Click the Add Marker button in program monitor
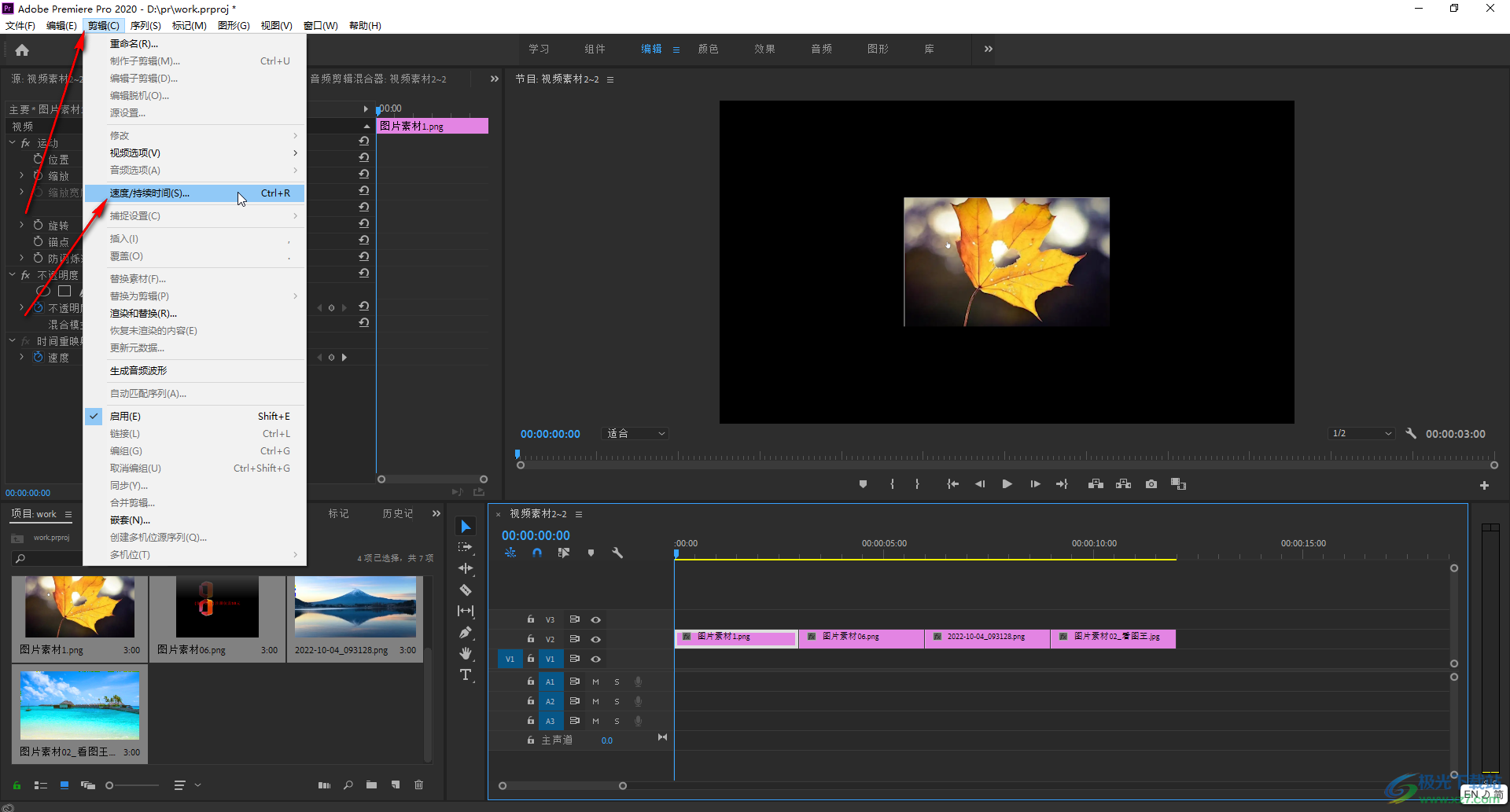The image size is (1510, 812). [x=863, y=484]
